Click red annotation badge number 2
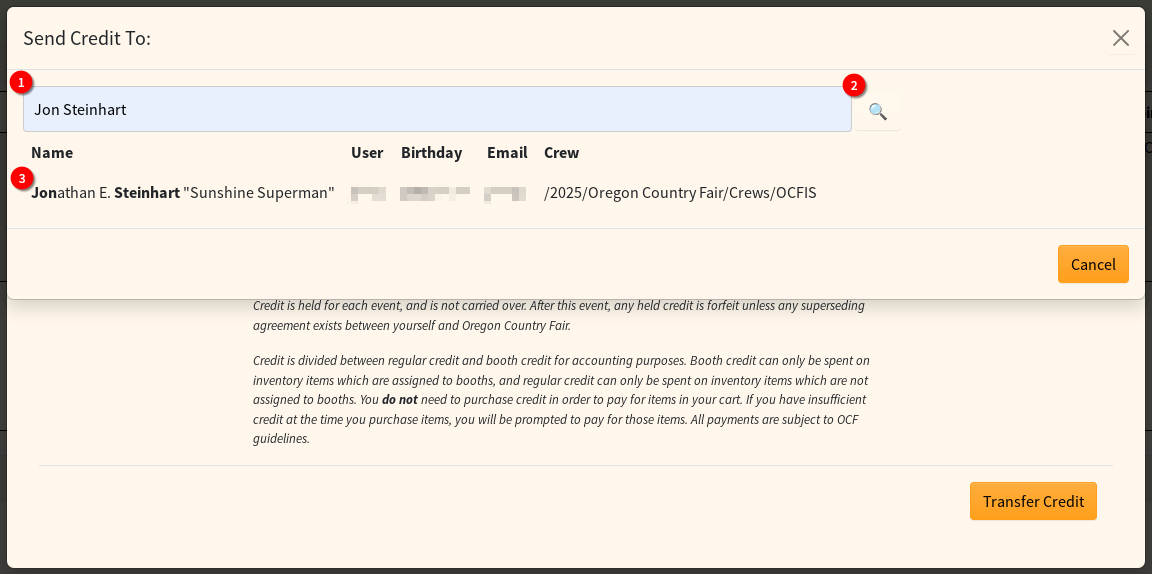This screenshot has width=1152, height=574. click(x=853, y=85)
